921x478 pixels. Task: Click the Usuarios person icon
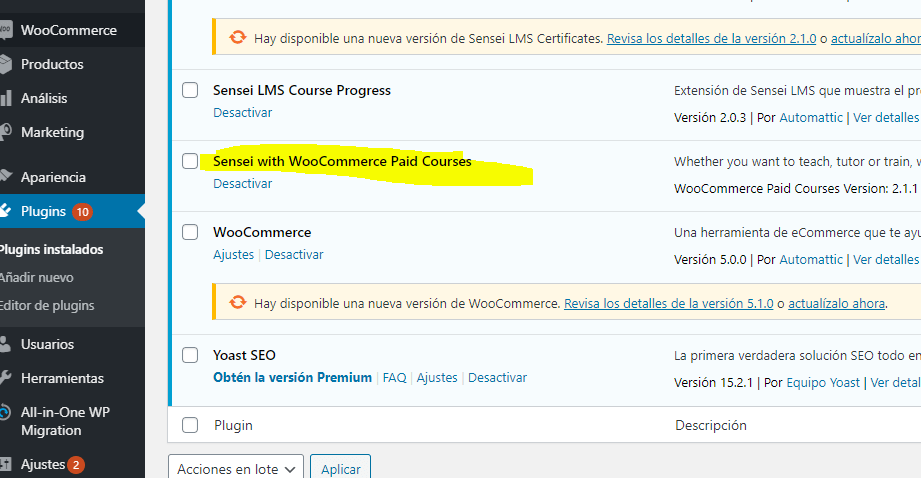pyautogui.click(x=5, y=344)
